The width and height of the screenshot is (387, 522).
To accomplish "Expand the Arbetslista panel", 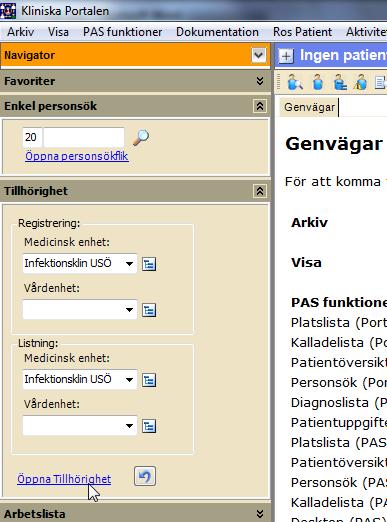I will 260,514.
